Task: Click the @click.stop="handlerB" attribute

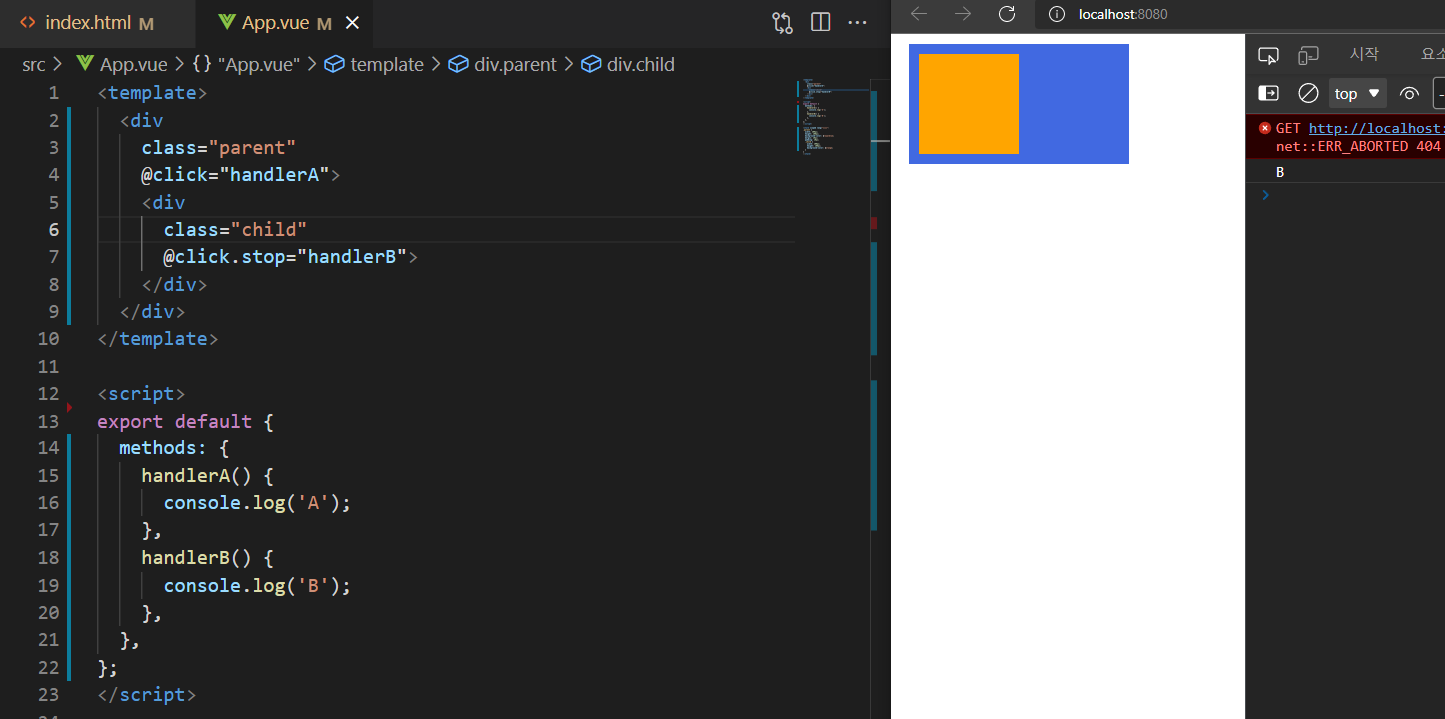Action: [x=285, y=257]
